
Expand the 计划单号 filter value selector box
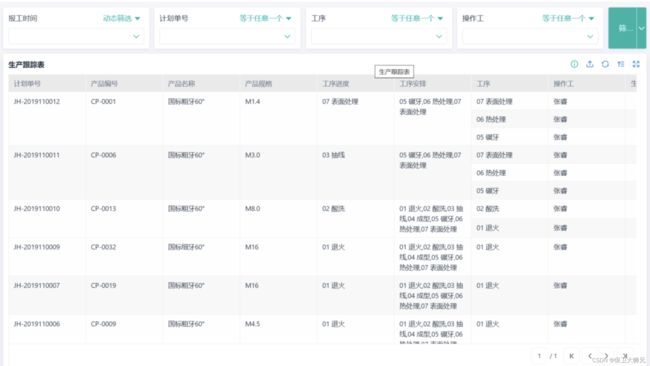click(227, 36)
